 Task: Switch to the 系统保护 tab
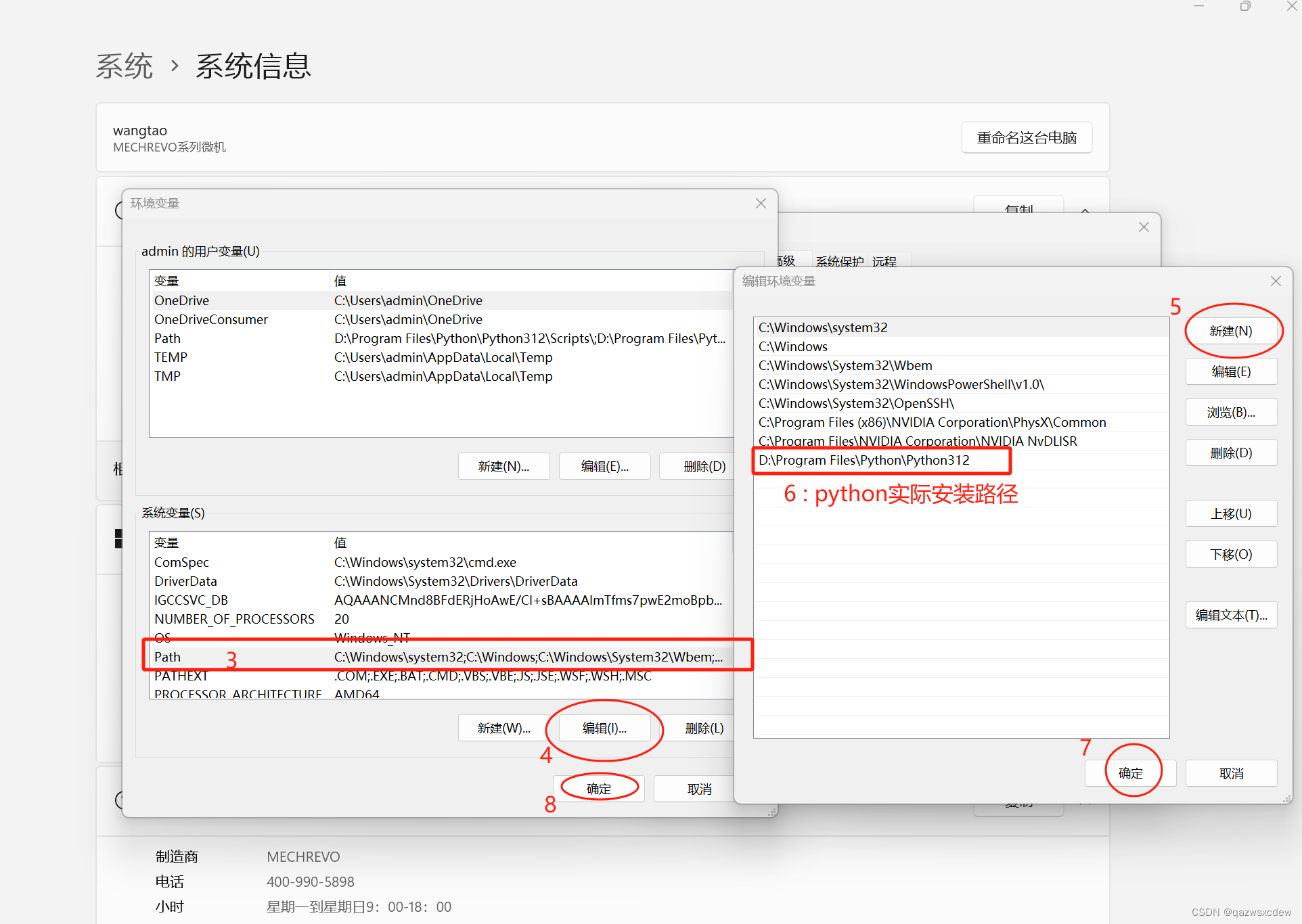pyautogui.click(x=839, y=262)
